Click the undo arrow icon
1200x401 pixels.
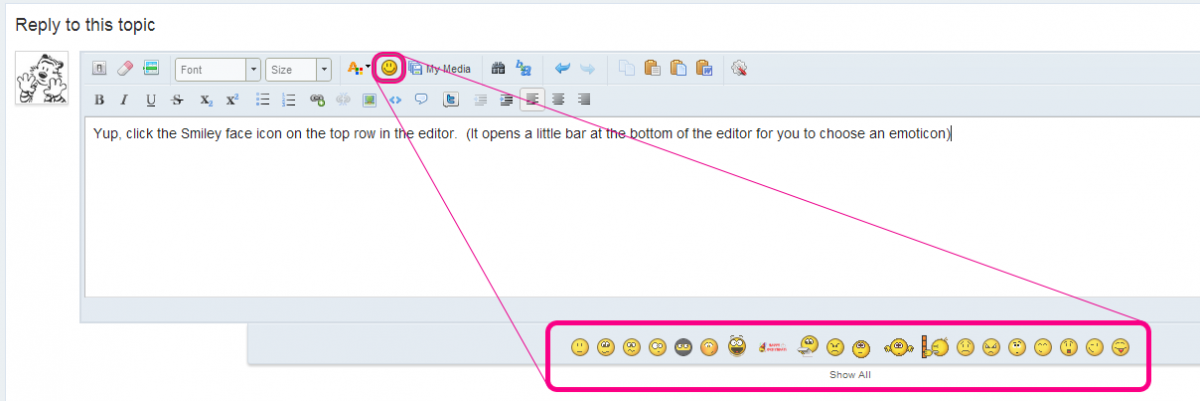563,69
